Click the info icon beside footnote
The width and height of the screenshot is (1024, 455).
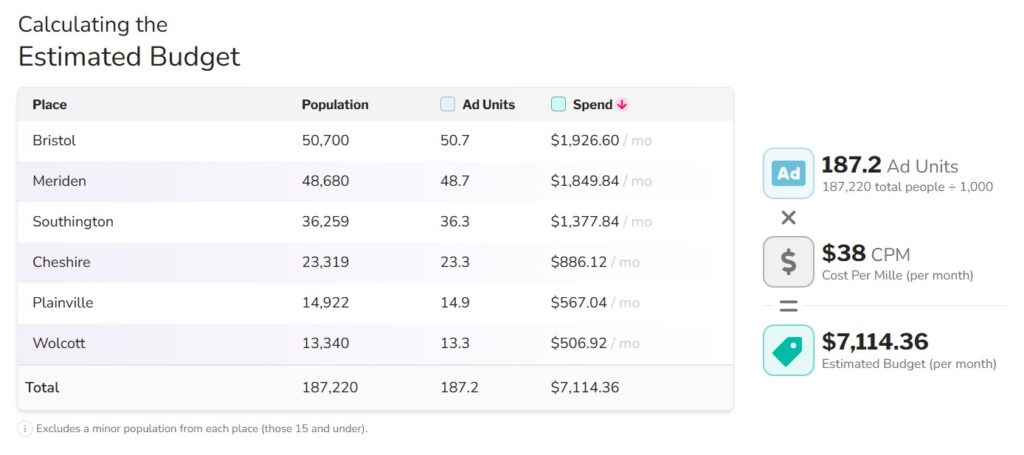coord(25,428)
